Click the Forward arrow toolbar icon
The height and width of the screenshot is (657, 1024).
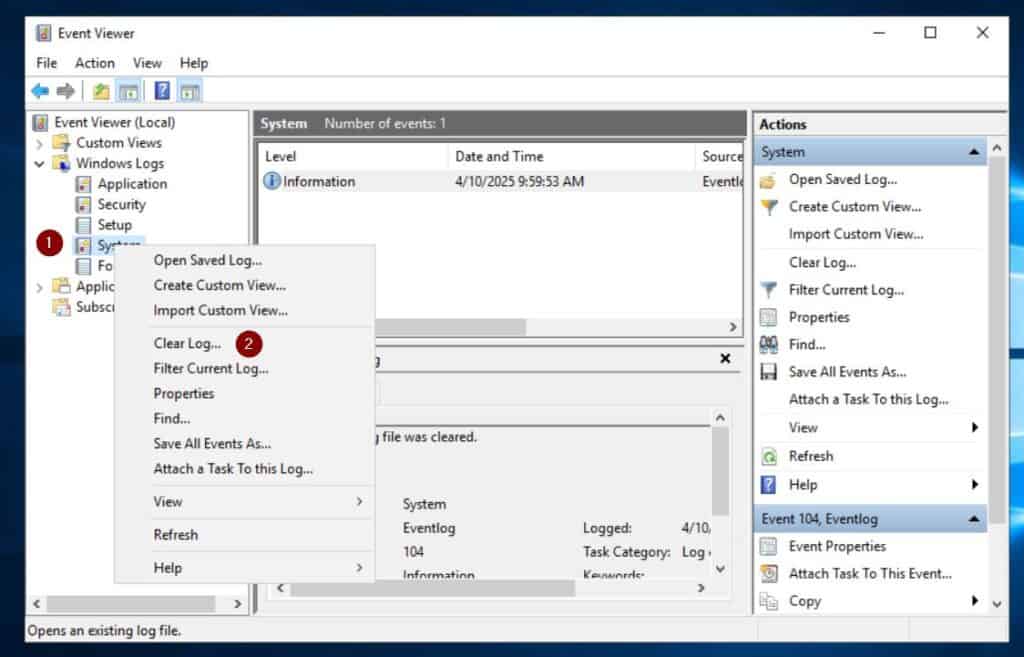tap(65, 91)
